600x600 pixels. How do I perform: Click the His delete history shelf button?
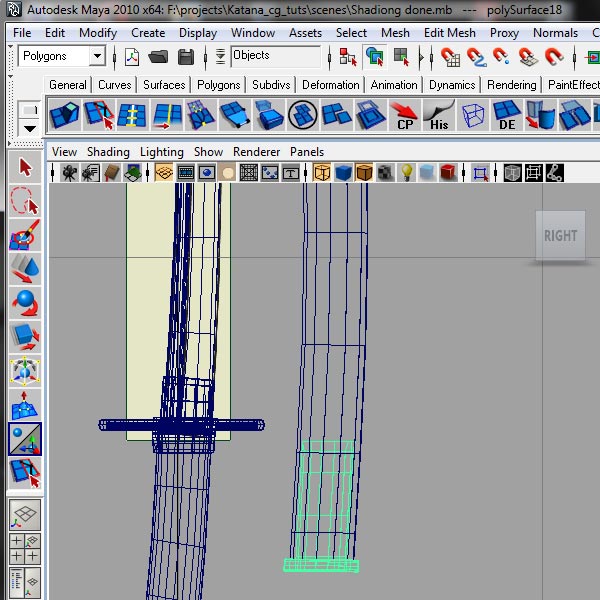(439, 115)
